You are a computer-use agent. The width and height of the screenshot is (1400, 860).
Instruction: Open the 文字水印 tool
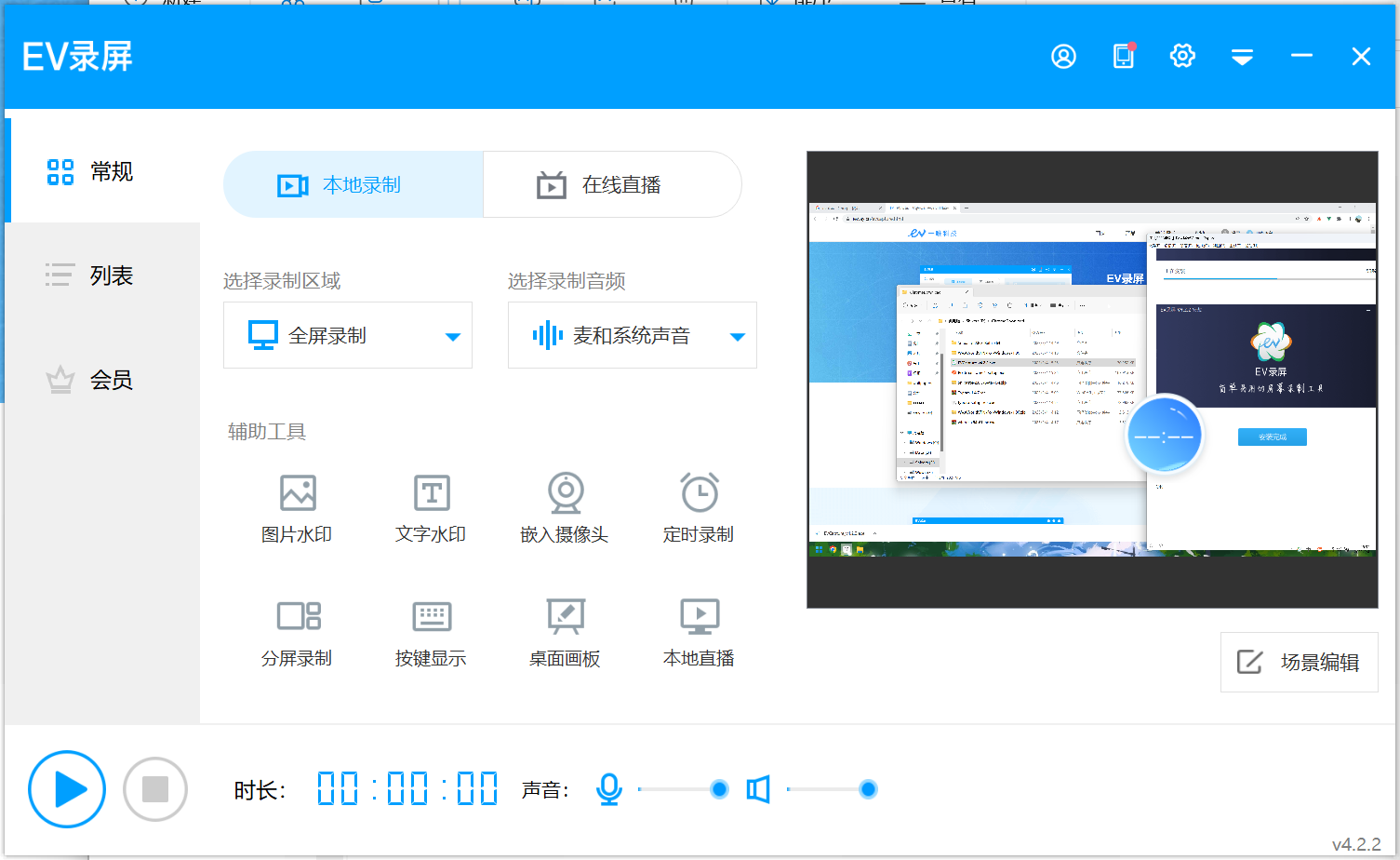431,508
